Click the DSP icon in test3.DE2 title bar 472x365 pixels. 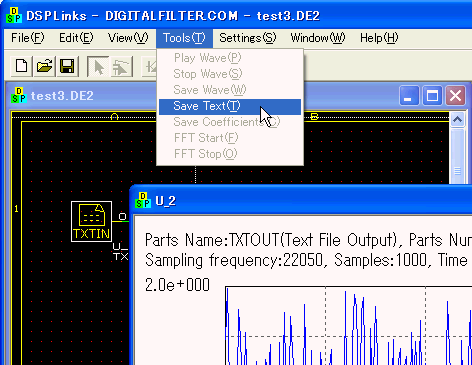tap(19, 96)
